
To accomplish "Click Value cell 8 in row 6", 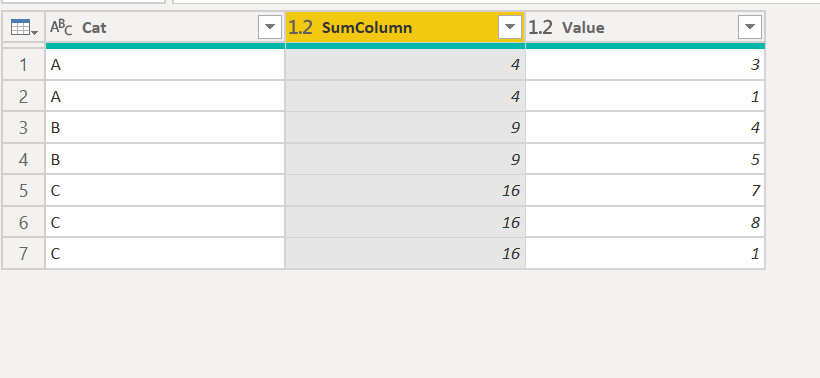I will 645,222.
